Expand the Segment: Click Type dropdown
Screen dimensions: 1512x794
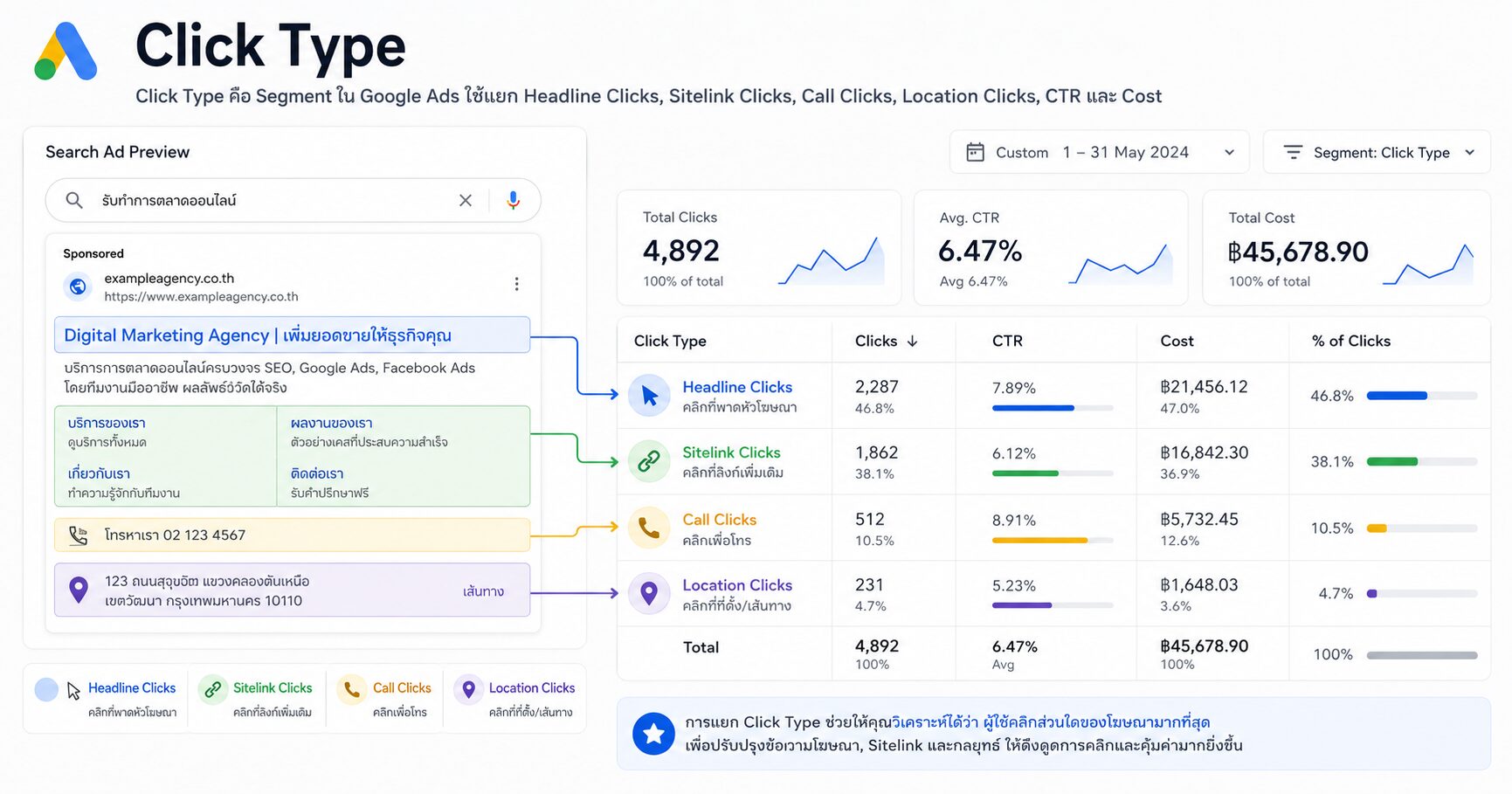pyautogui.click(x=1377, y=152)
